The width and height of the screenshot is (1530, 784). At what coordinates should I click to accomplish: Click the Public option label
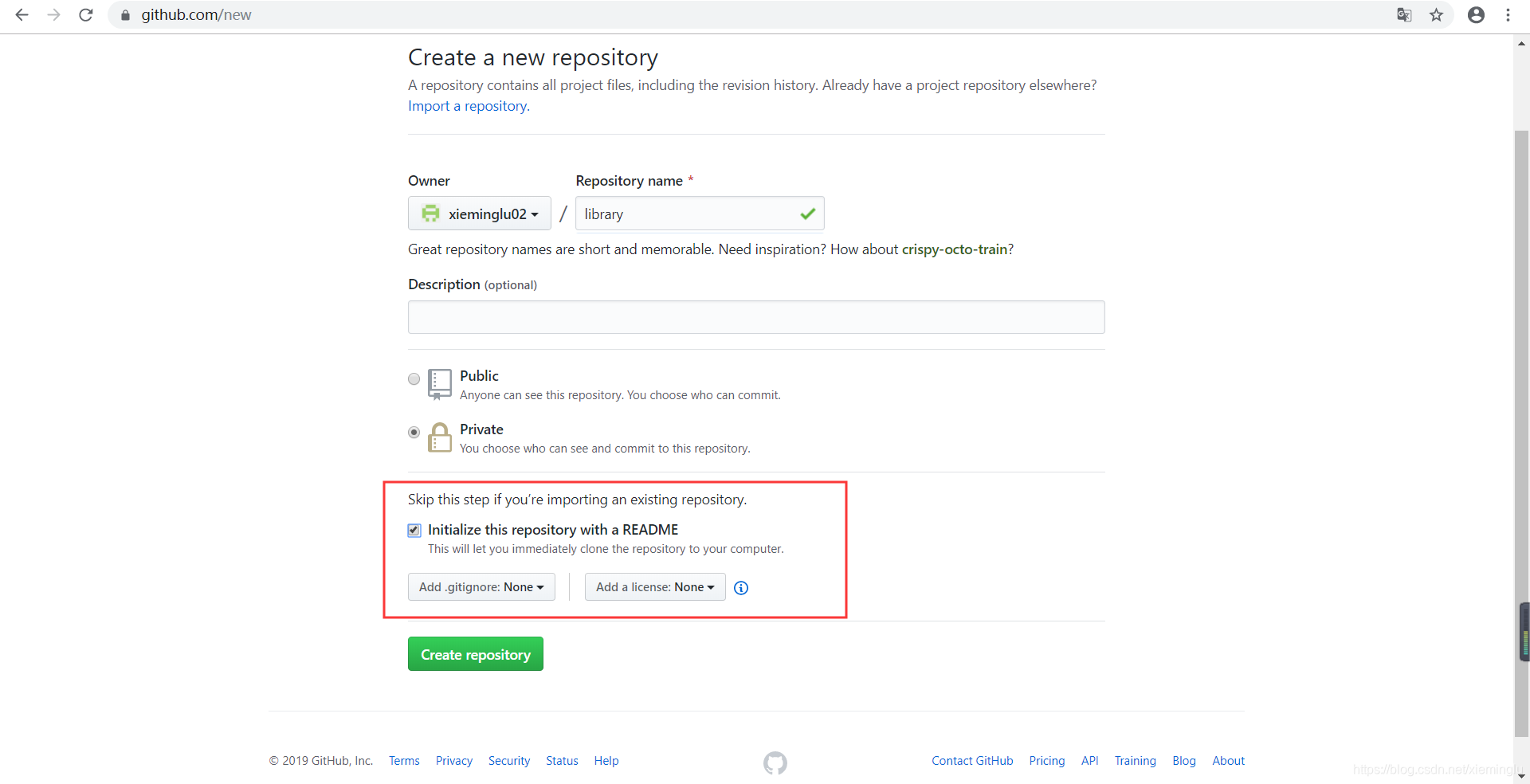tap(479, 376)
